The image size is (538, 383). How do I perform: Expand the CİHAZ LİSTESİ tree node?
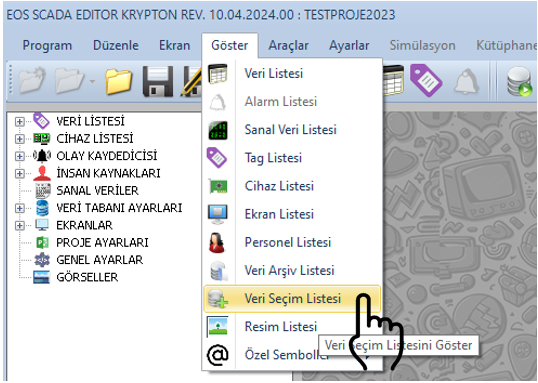pyautogui.click(x=20, y=139)
